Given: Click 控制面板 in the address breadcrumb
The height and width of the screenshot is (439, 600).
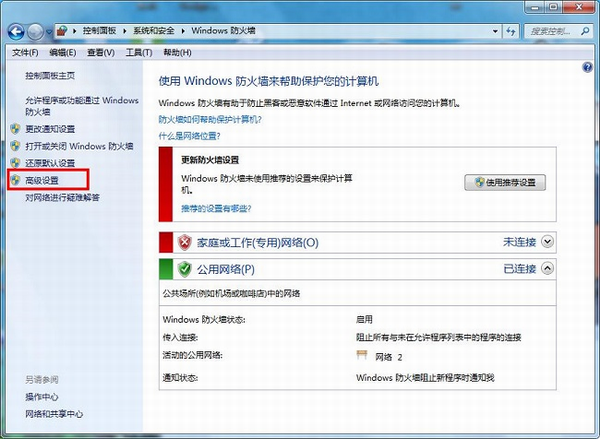Looking at the screenshot, I should (x=99, y=31).
